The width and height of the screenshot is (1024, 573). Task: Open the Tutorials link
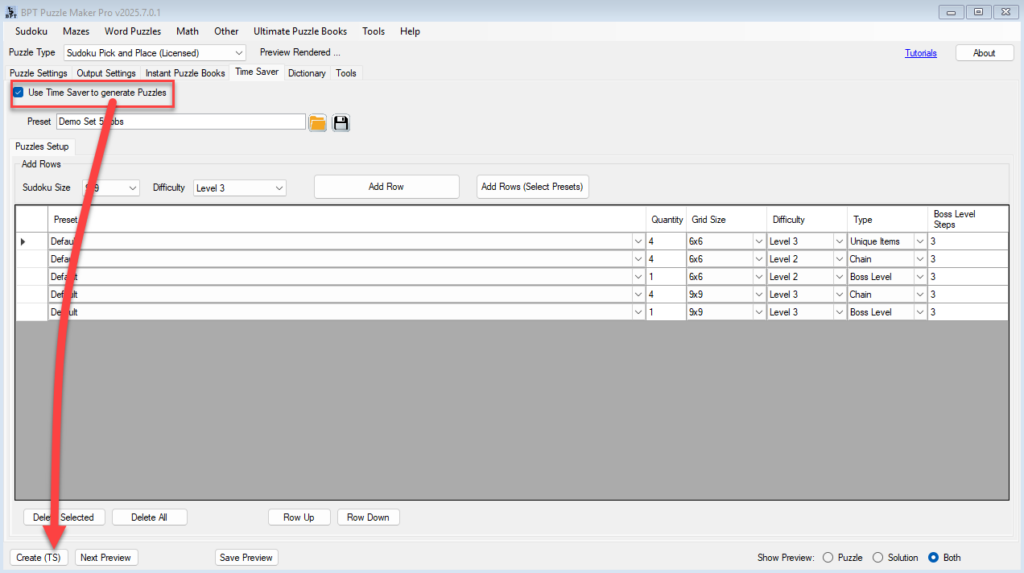pos(920,53)
